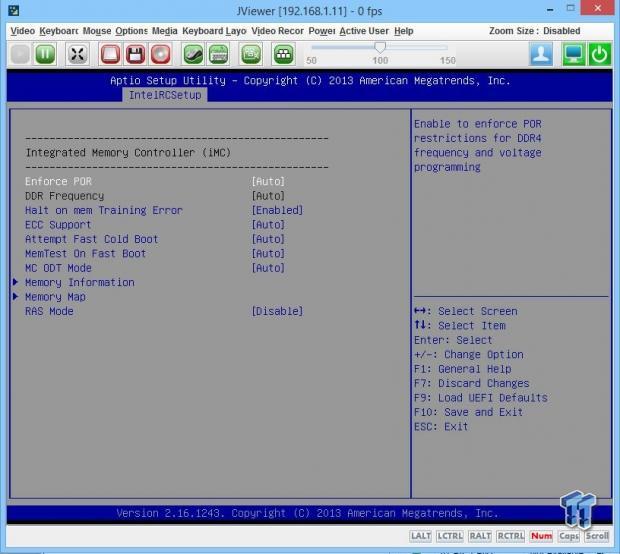Toggle the Scroll lock indicator

coord(597,536)
